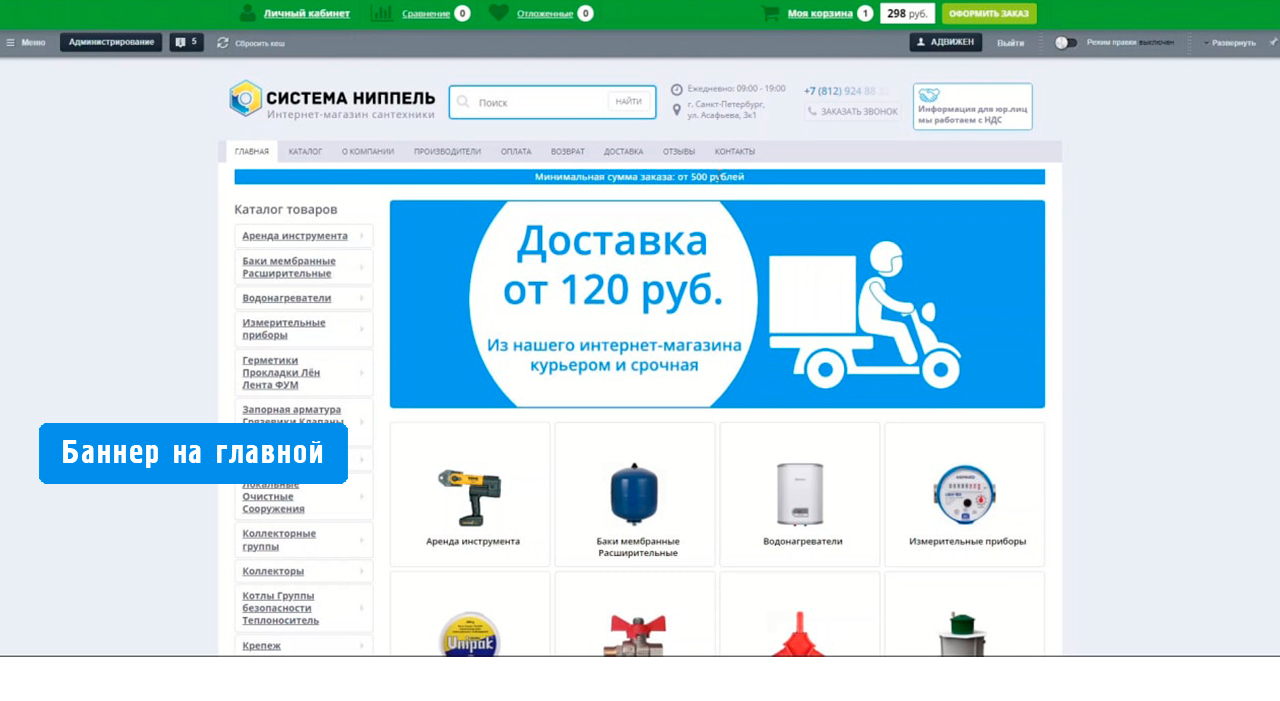Viewport: 1280px width, 701px height.
Task: Click the Доставка от 120 руб. banner
Action: coord(717,304)
